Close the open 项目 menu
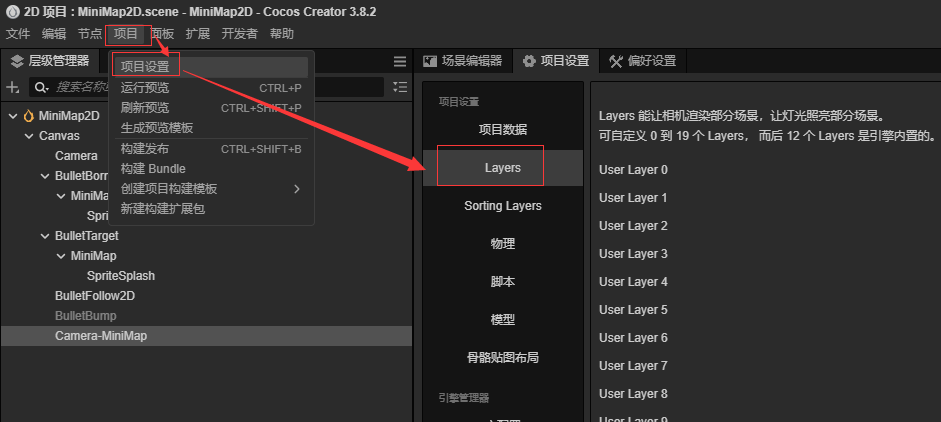 coord(126,34)
